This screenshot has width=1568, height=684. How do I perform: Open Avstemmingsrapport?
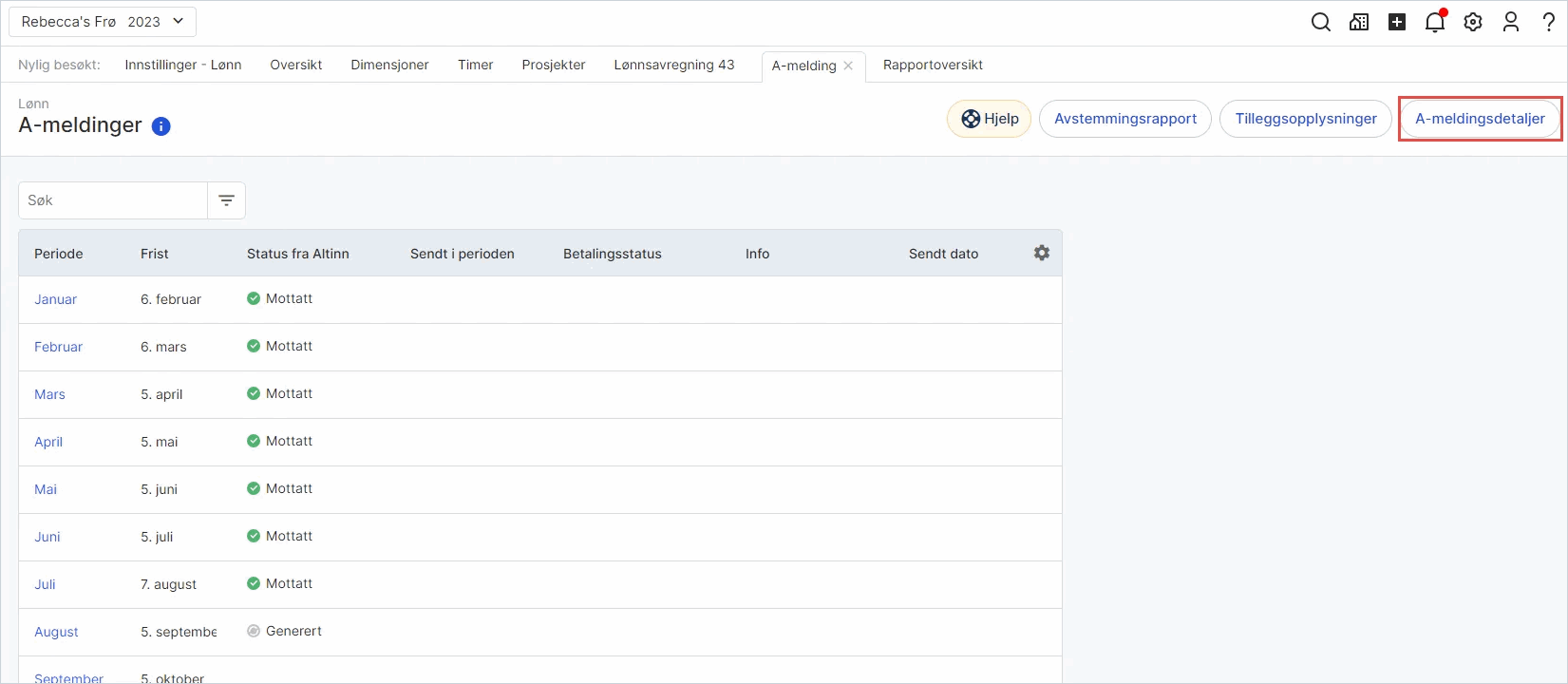pyautogui.click(x=1125, y=119)
